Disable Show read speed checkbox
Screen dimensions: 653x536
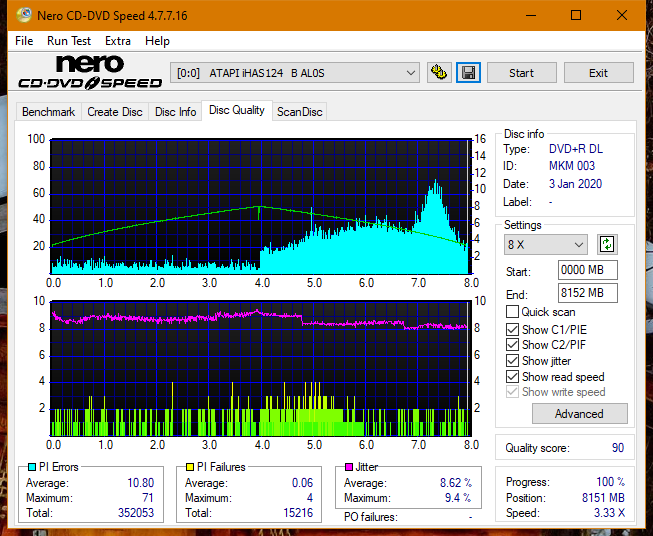tap(512, 376)
